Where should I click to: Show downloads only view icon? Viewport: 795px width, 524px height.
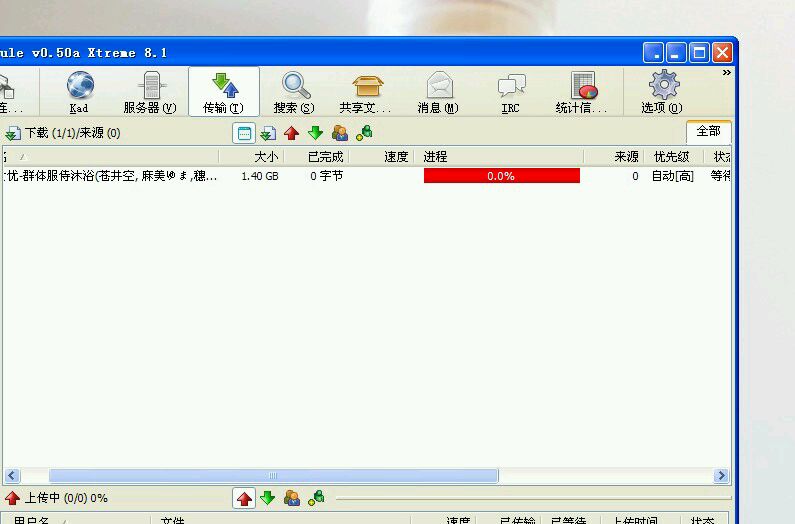[268, 133]
